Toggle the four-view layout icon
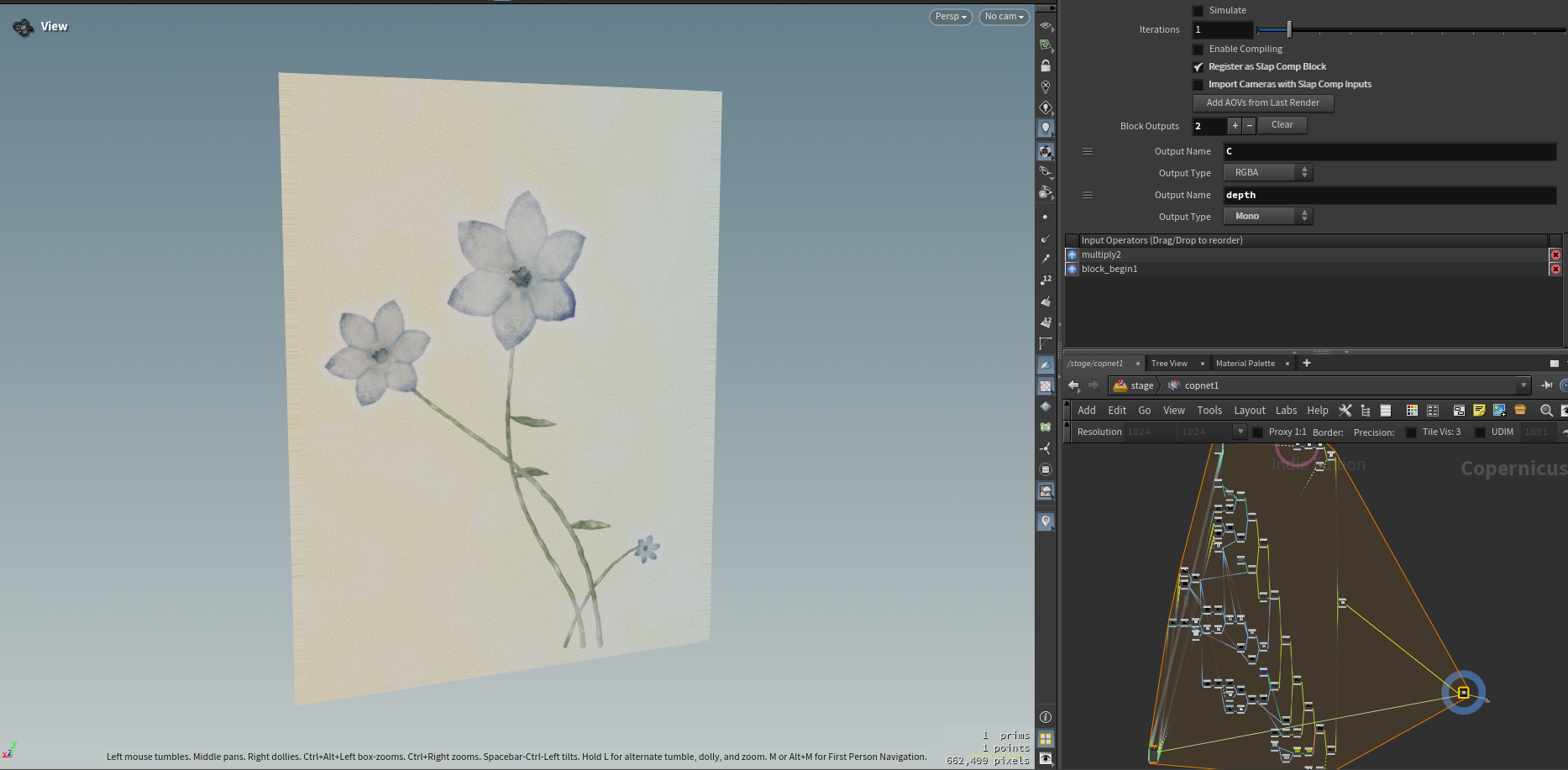 coord(1046,739)
